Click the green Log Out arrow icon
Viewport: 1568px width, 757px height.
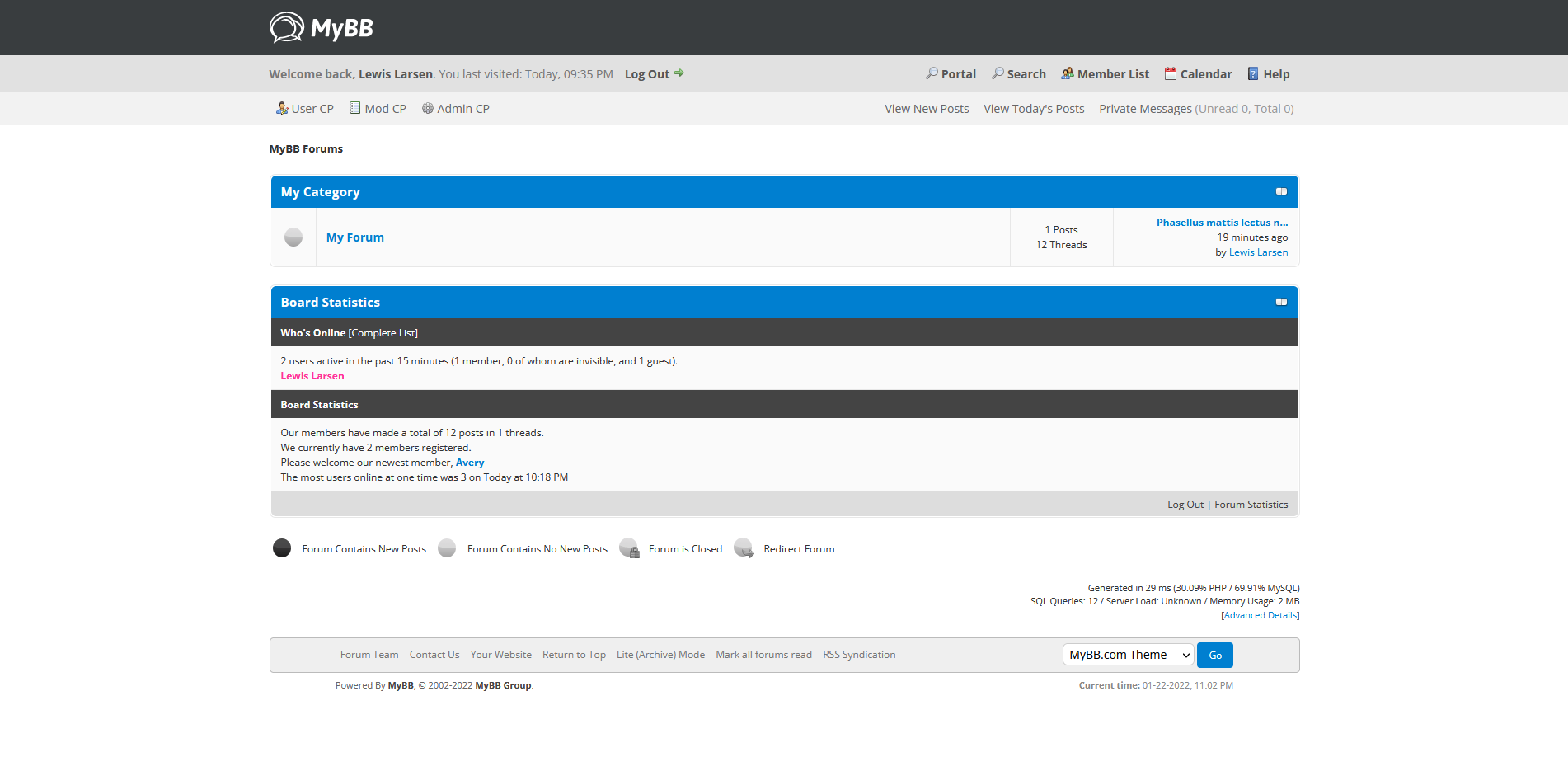pyautogui.click(x=679, y=73)
